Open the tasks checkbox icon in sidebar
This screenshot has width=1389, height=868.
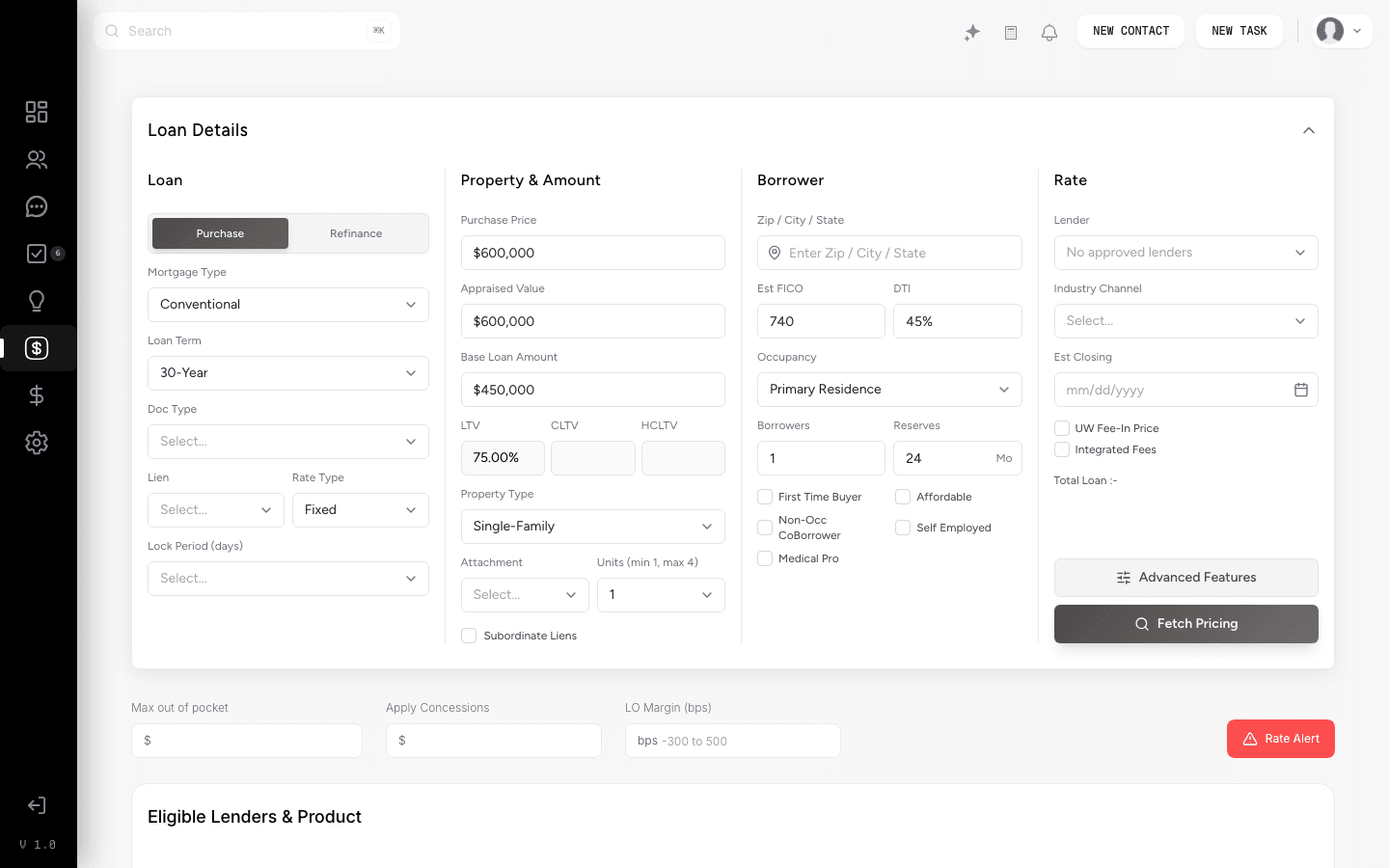click(37, 254)
